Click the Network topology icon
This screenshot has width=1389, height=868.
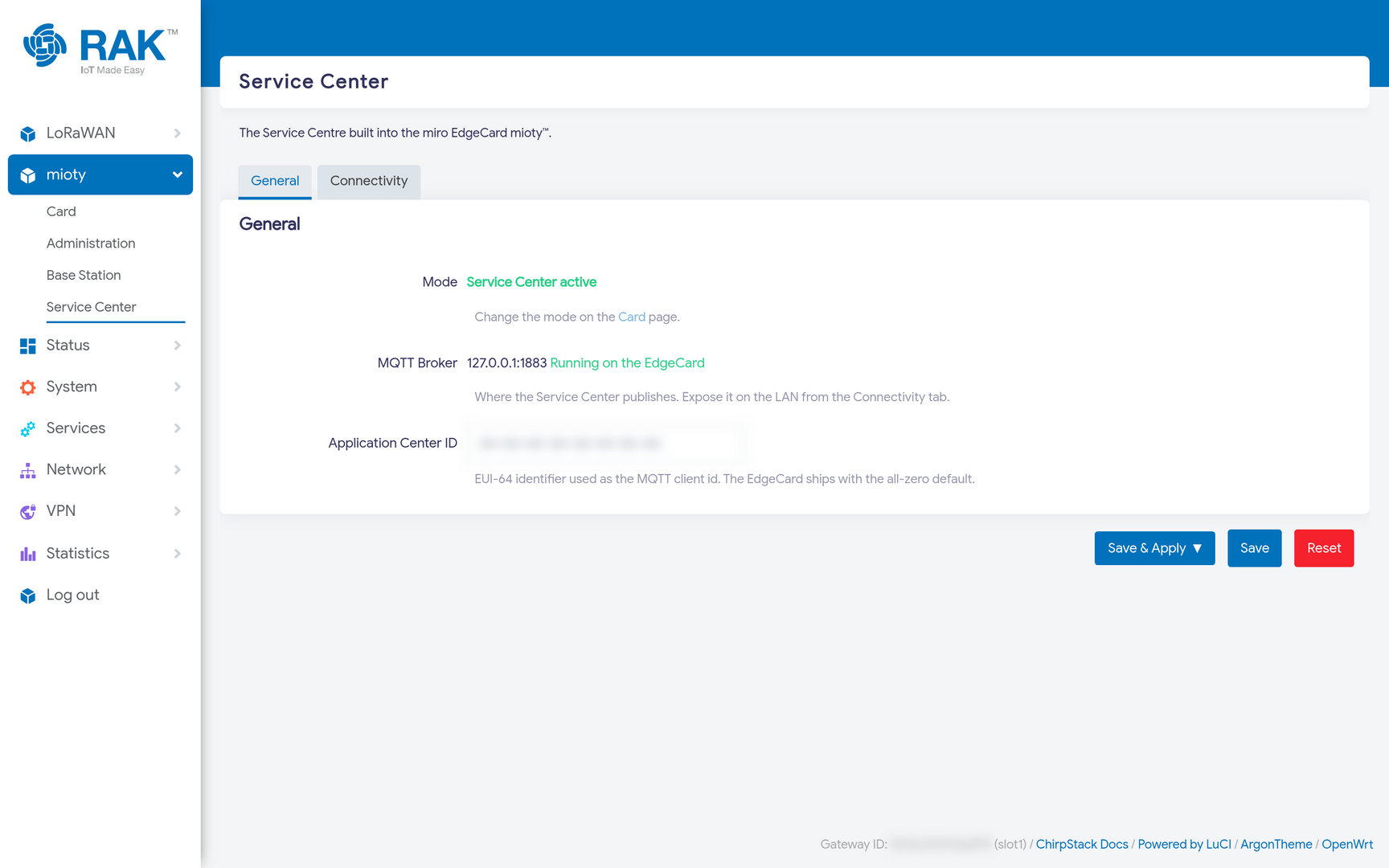(28, 470)
